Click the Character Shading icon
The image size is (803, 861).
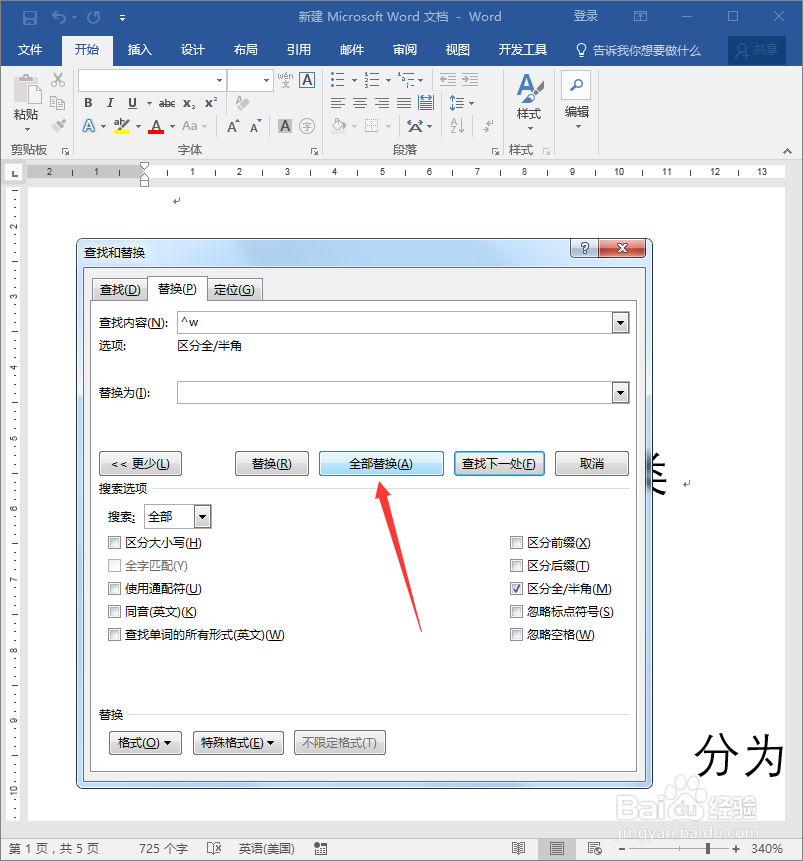(x=285, y=126)
